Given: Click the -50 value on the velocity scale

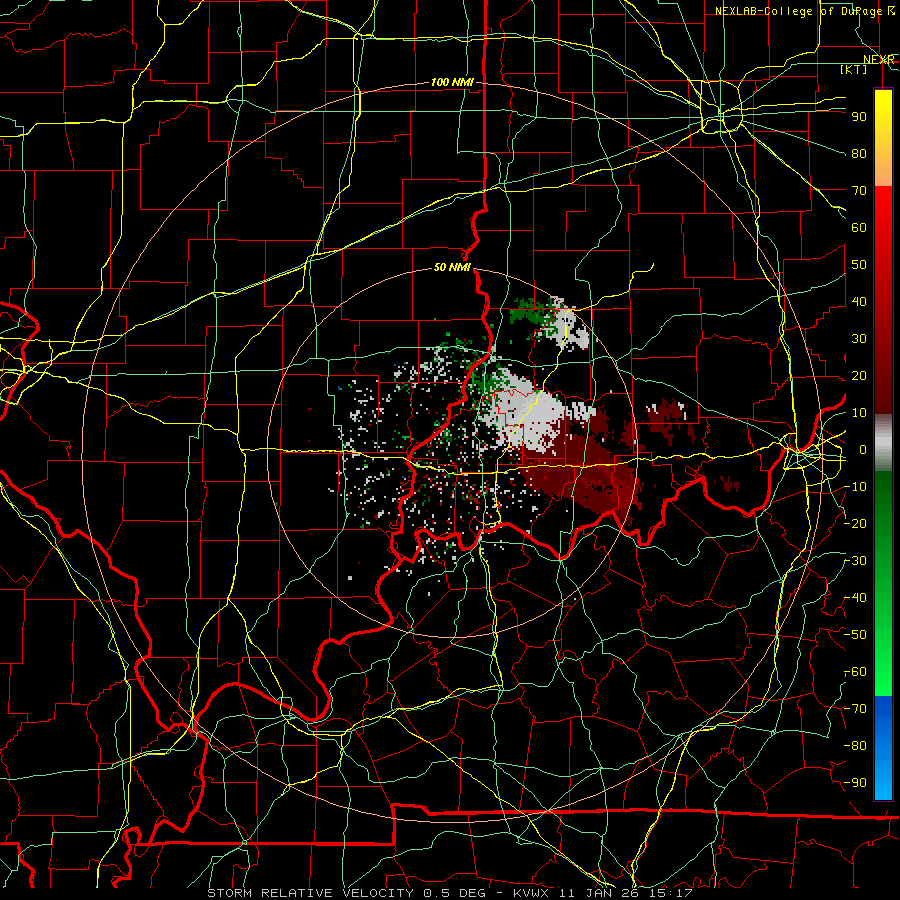Looking at the screenshot, I should click(855, 635).
